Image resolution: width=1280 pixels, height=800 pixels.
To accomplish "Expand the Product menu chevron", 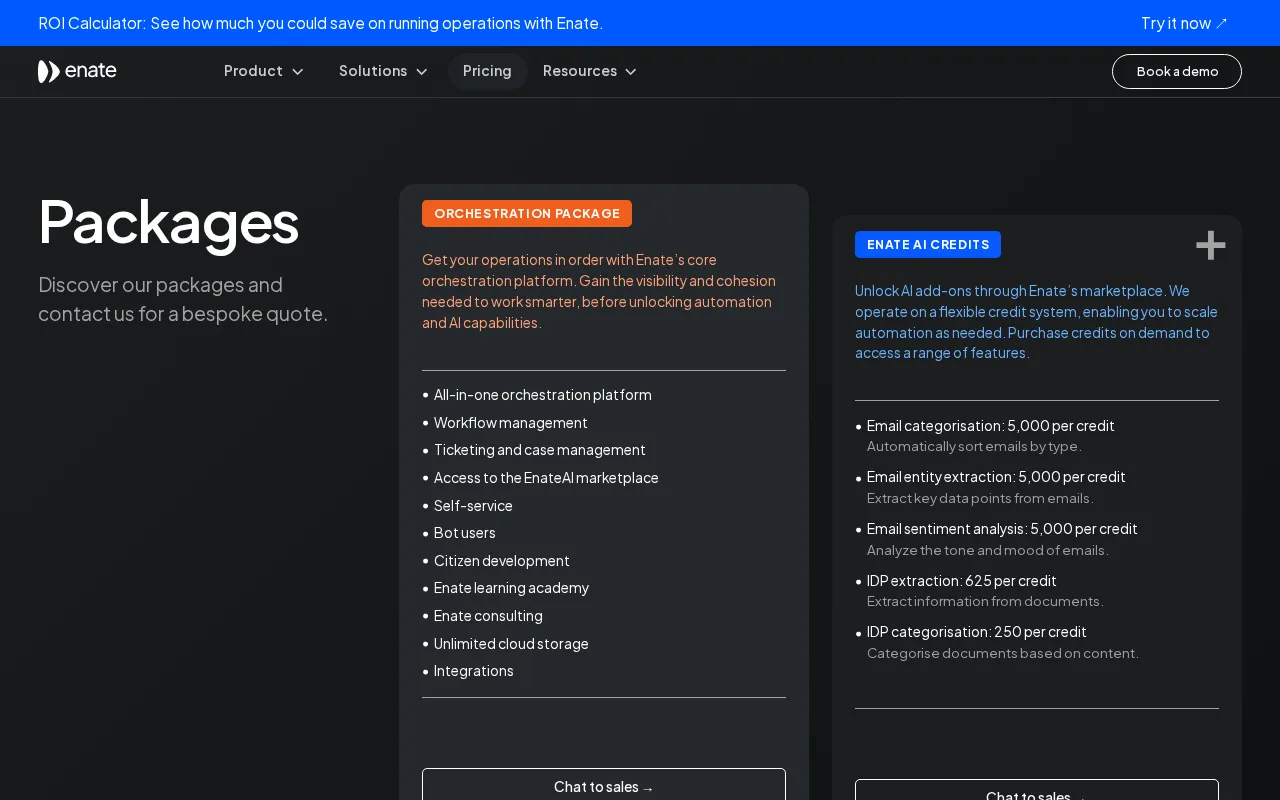I will 297,71.
